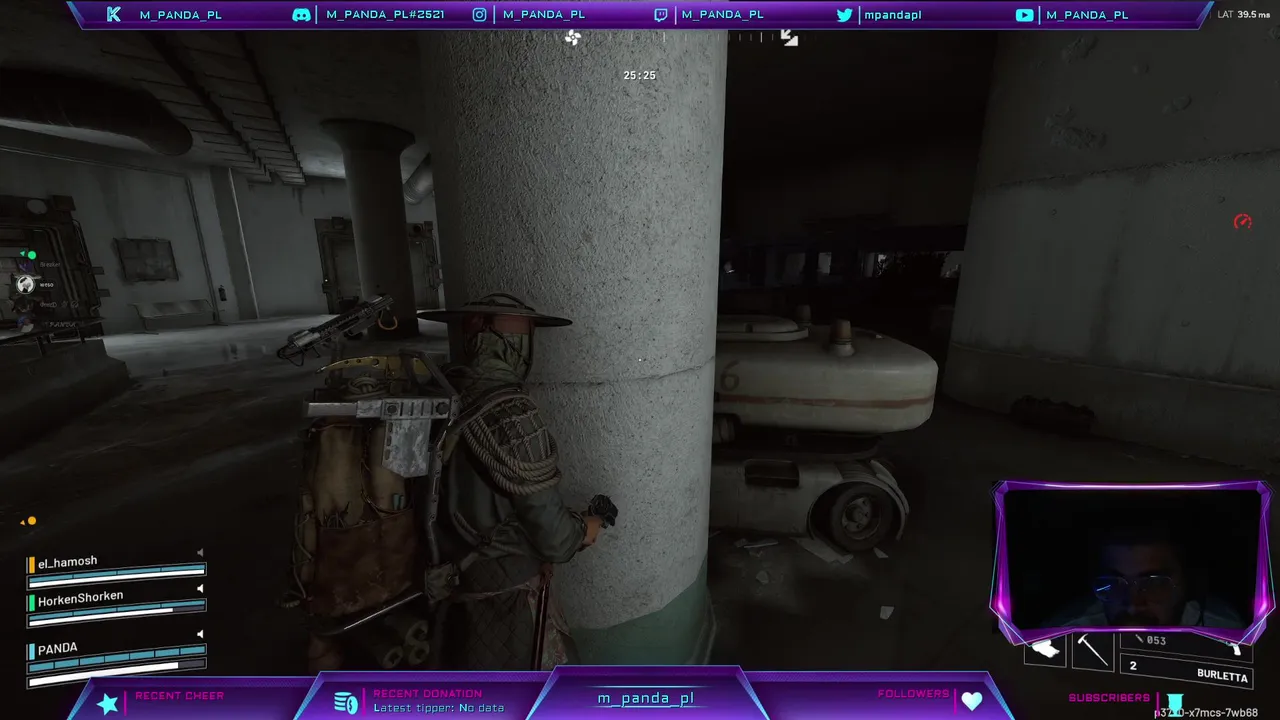The width and height of the screenshot is (1280, 720).
Task: Click the Kick handle M_PANDA_PL
Action: pyautogui.click(x=181, y=15)
